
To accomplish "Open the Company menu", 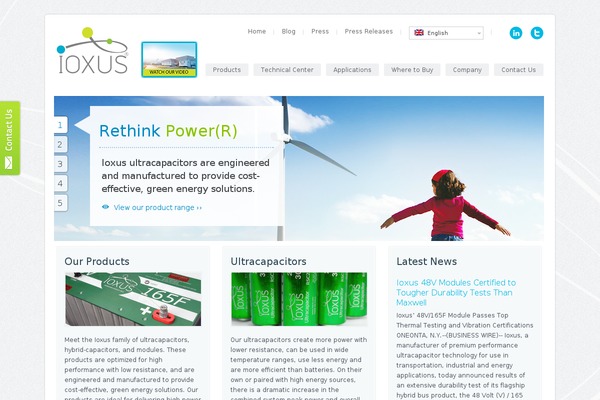I will 467,70.
